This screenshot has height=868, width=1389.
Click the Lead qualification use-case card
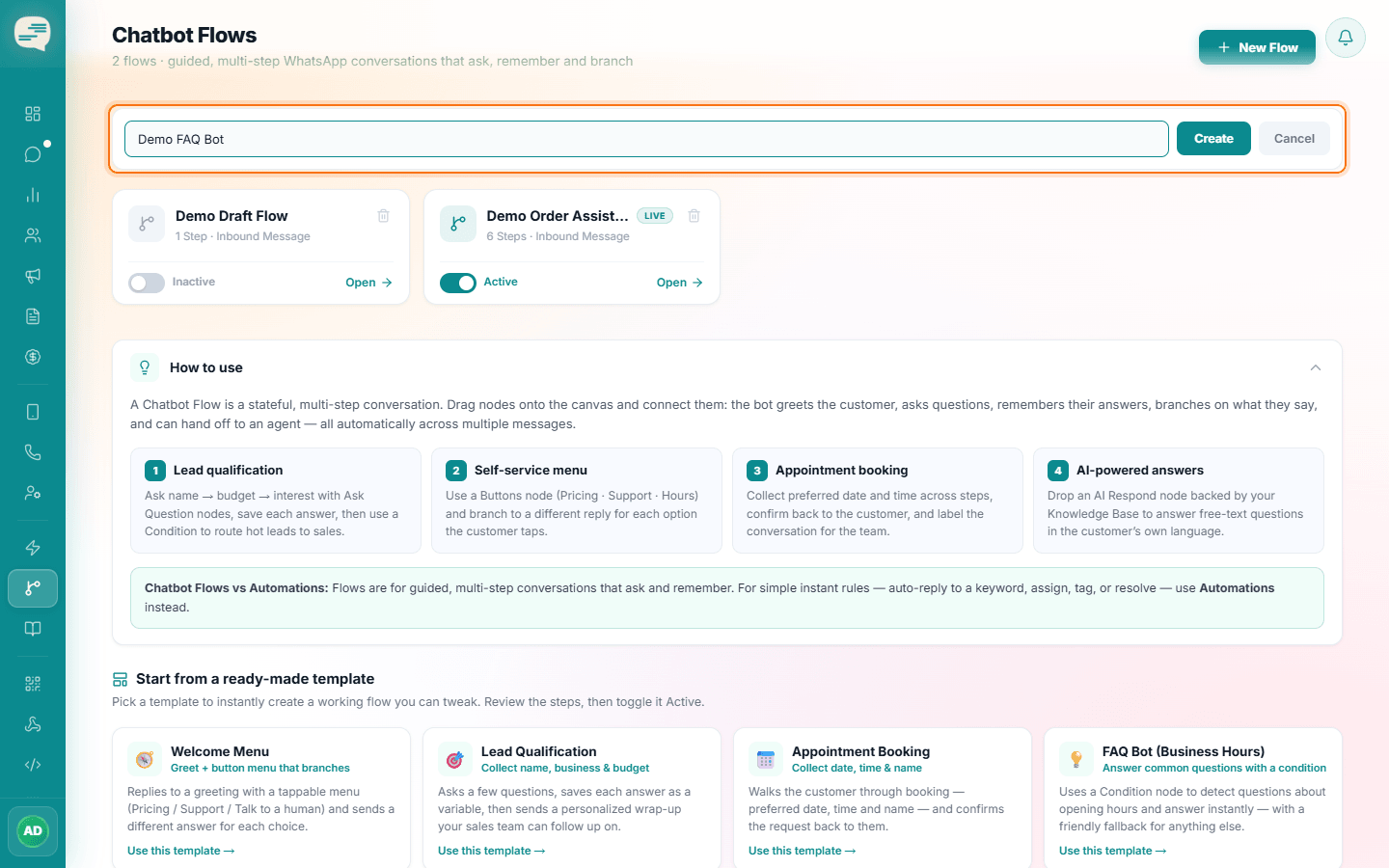(276, 501)
